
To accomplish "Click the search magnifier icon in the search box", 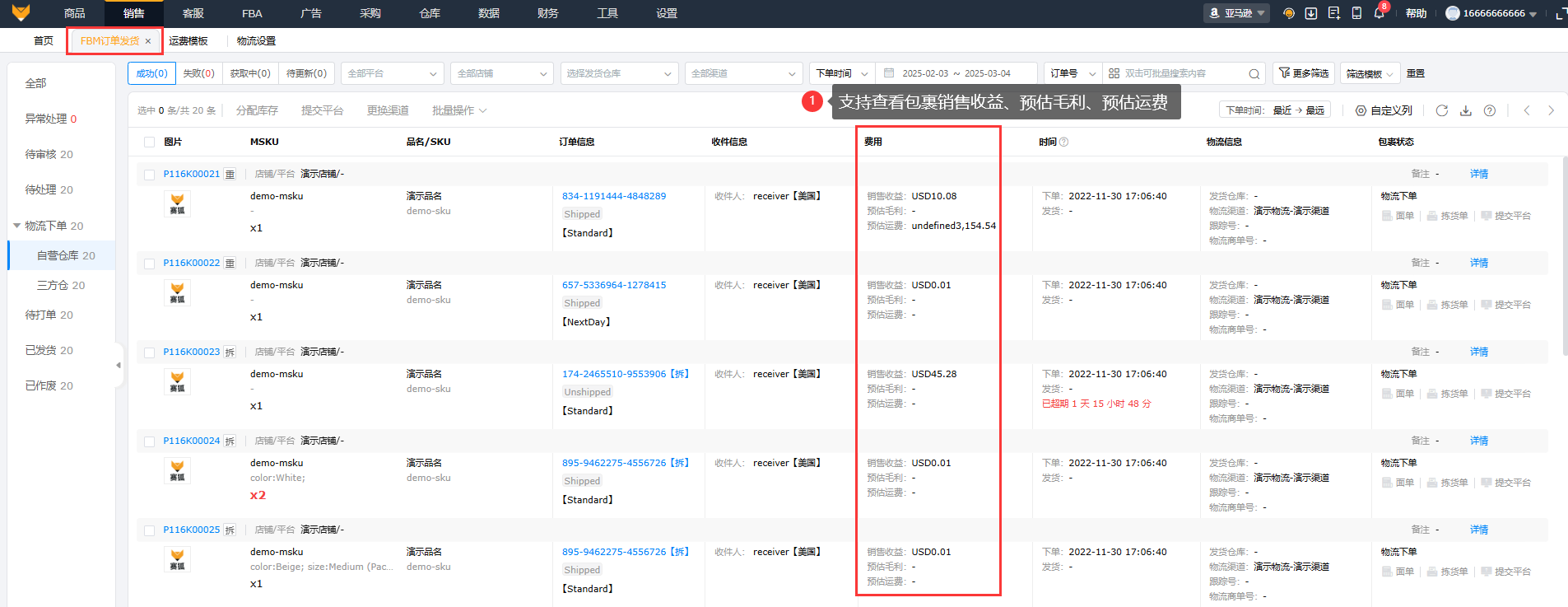I will [x=1254, y=73].
